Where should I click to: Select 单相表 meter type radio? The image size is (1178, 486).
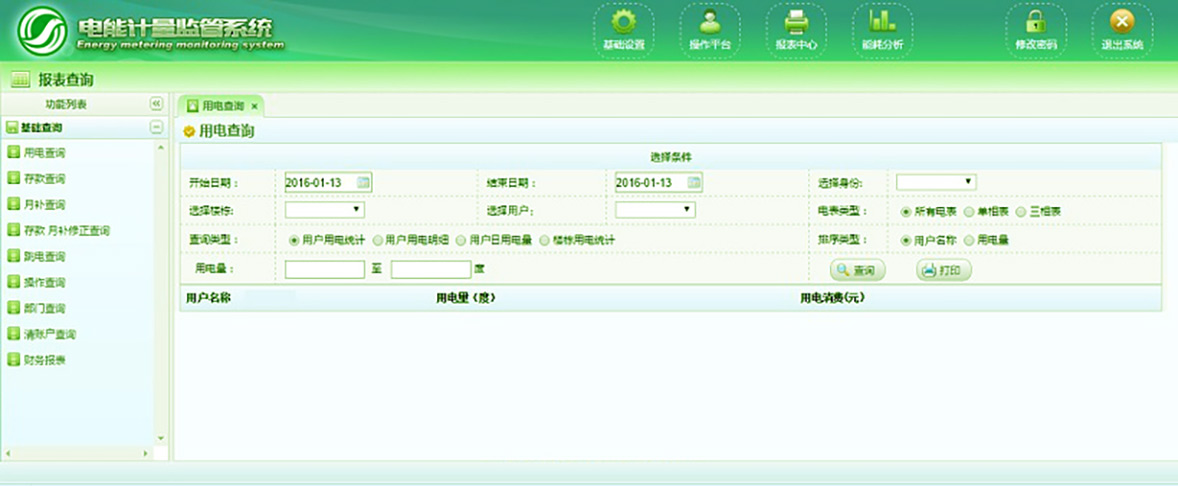pyautogui.click(x=969, y=212)
